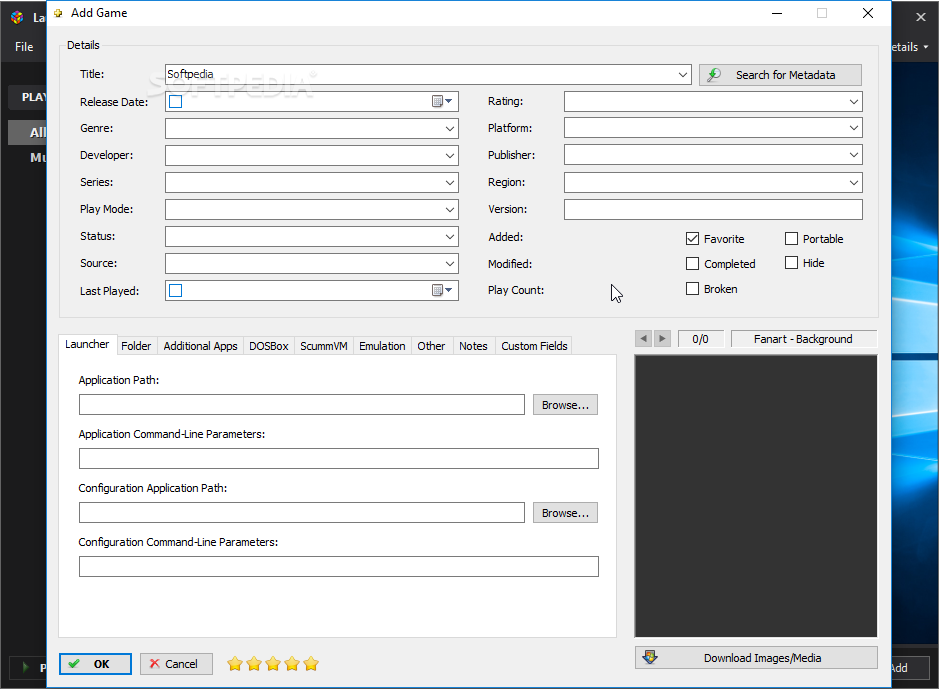This screenshot has width=939, height=689.
Task: Check the Broken checkbox
Action: point(692,289)
